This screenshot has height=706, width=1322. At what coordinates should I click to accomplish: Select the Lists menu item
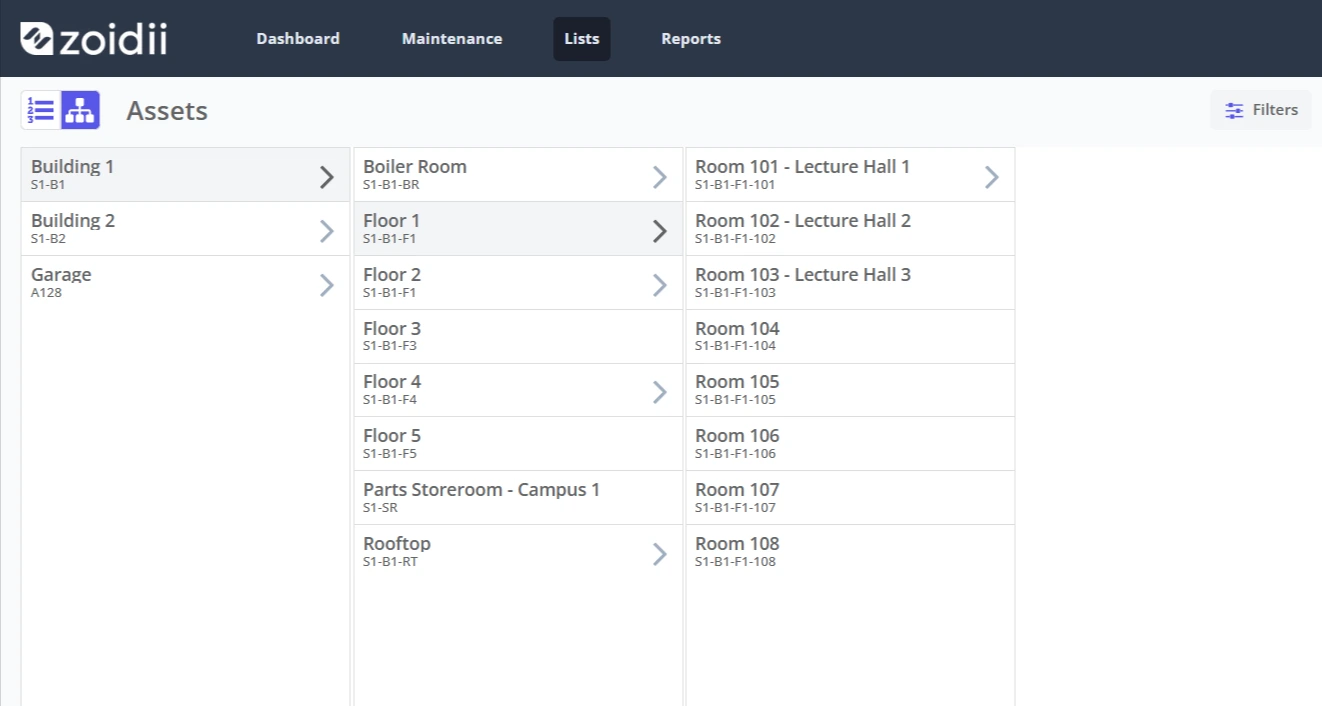pos(582,39)
